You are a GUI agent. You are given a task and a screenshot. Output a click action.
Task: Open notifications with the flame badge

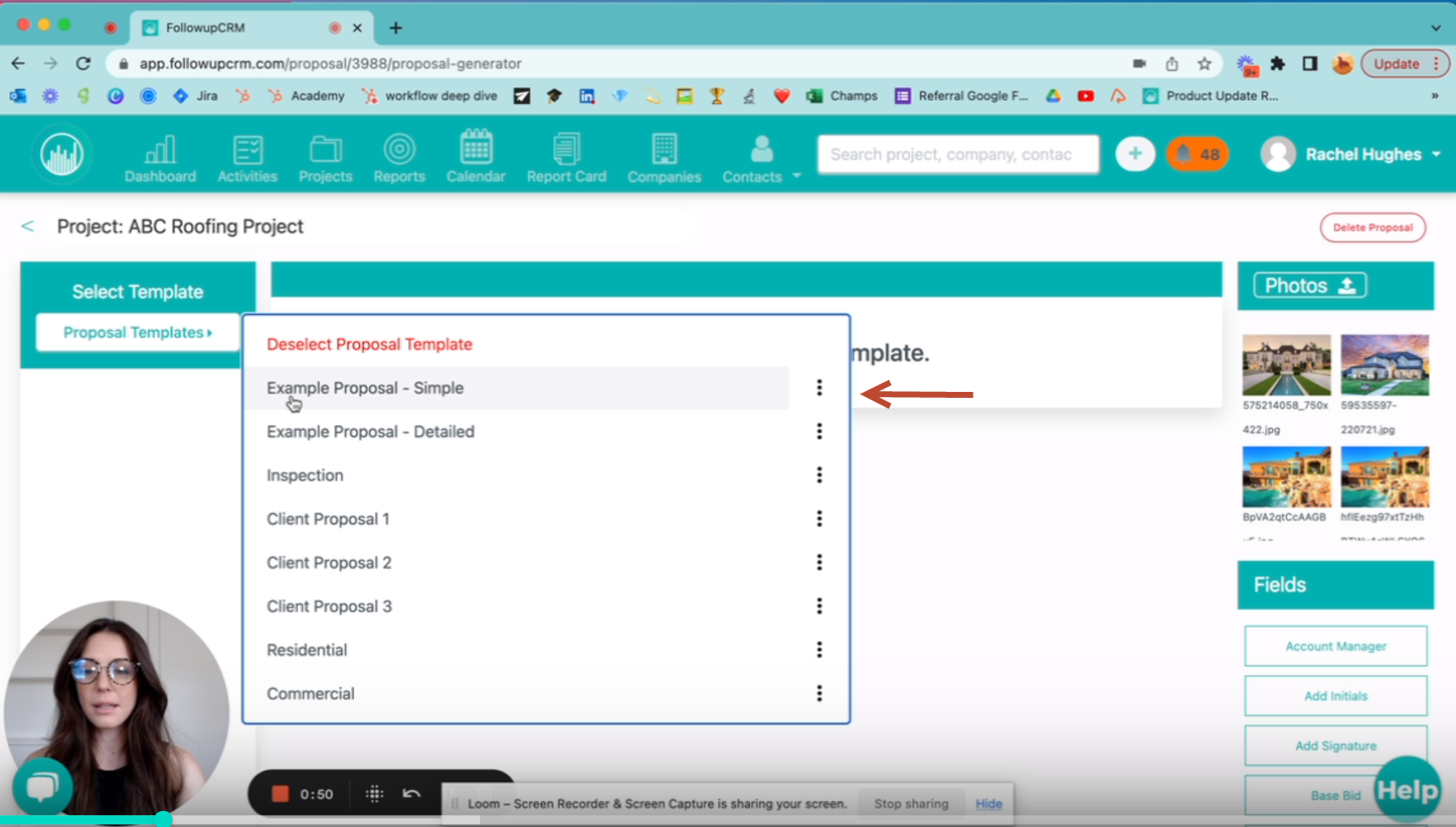click(x=1196, y=154)
